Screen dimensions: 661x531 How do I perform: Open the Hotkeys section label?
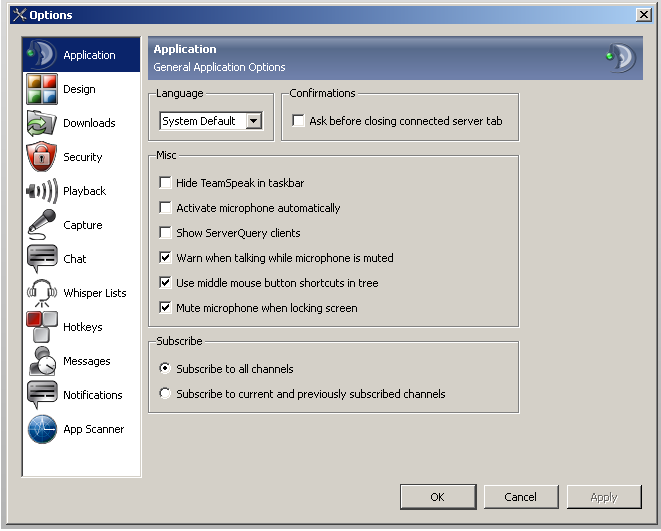pyautogui.click(x=83, y=327)
